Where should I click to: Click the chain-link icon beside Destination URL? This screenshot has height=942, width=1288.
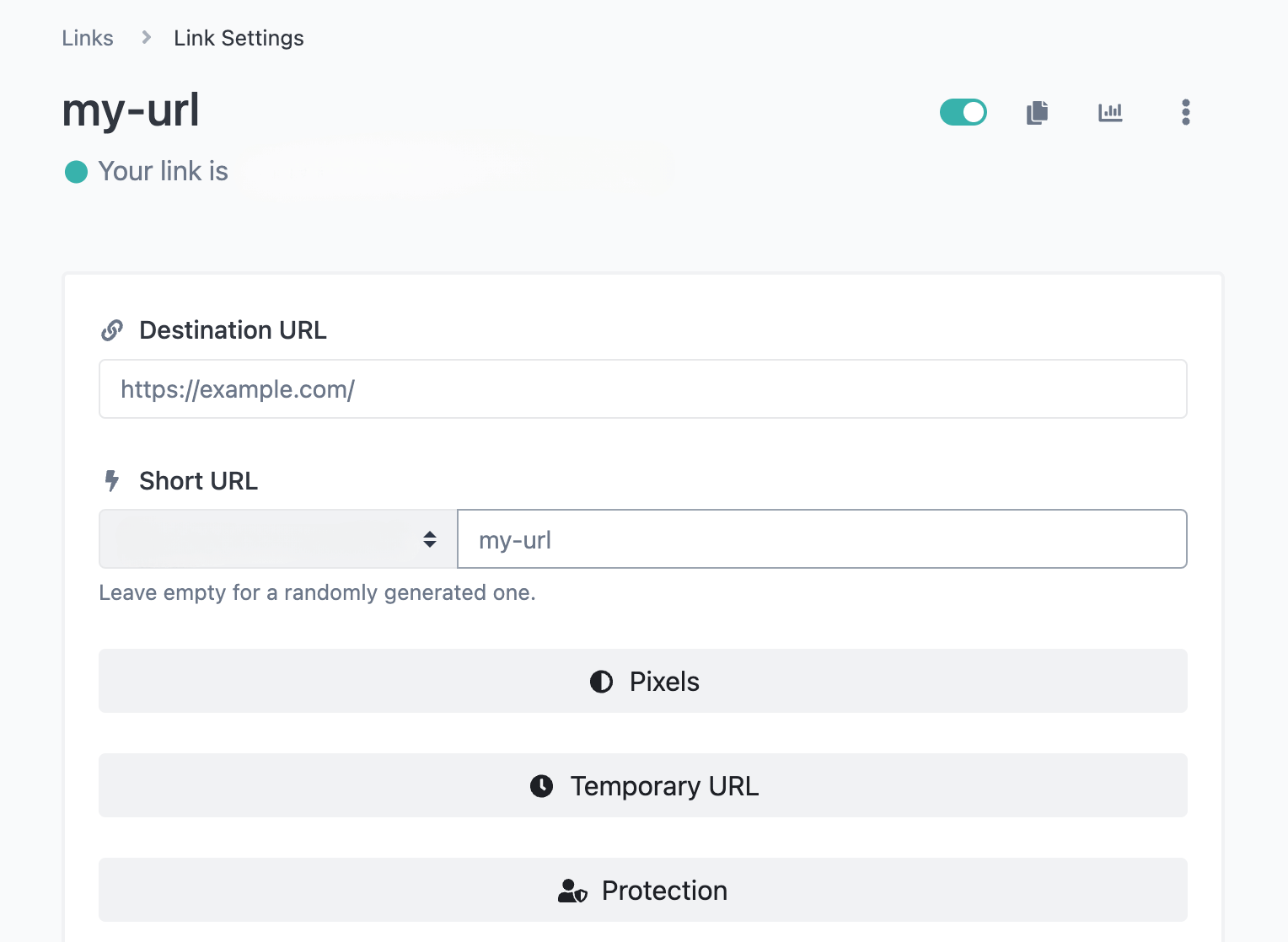pos(112,330)
